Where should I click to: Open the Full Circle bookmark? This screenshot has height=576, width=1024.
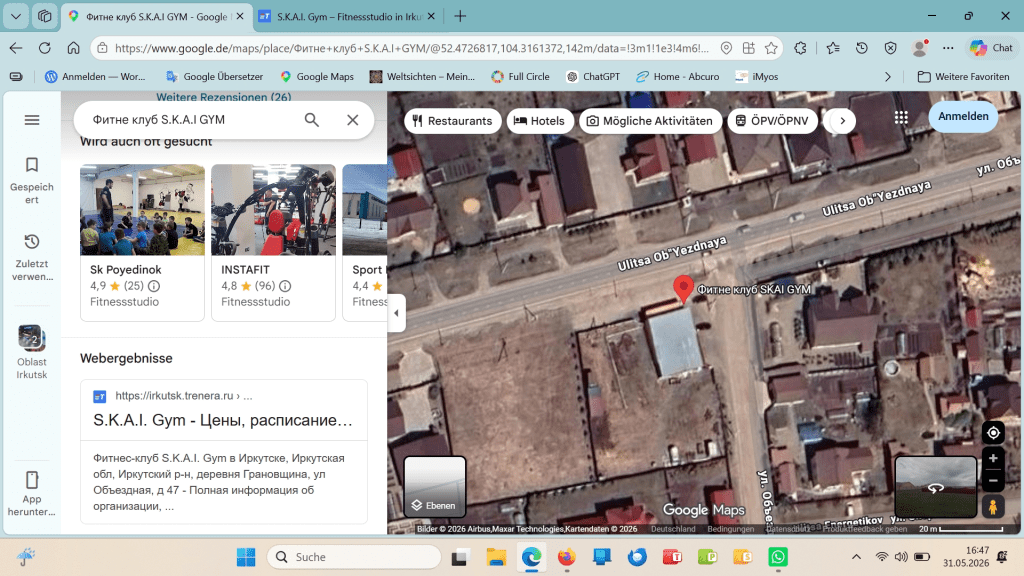click(520, 76)
